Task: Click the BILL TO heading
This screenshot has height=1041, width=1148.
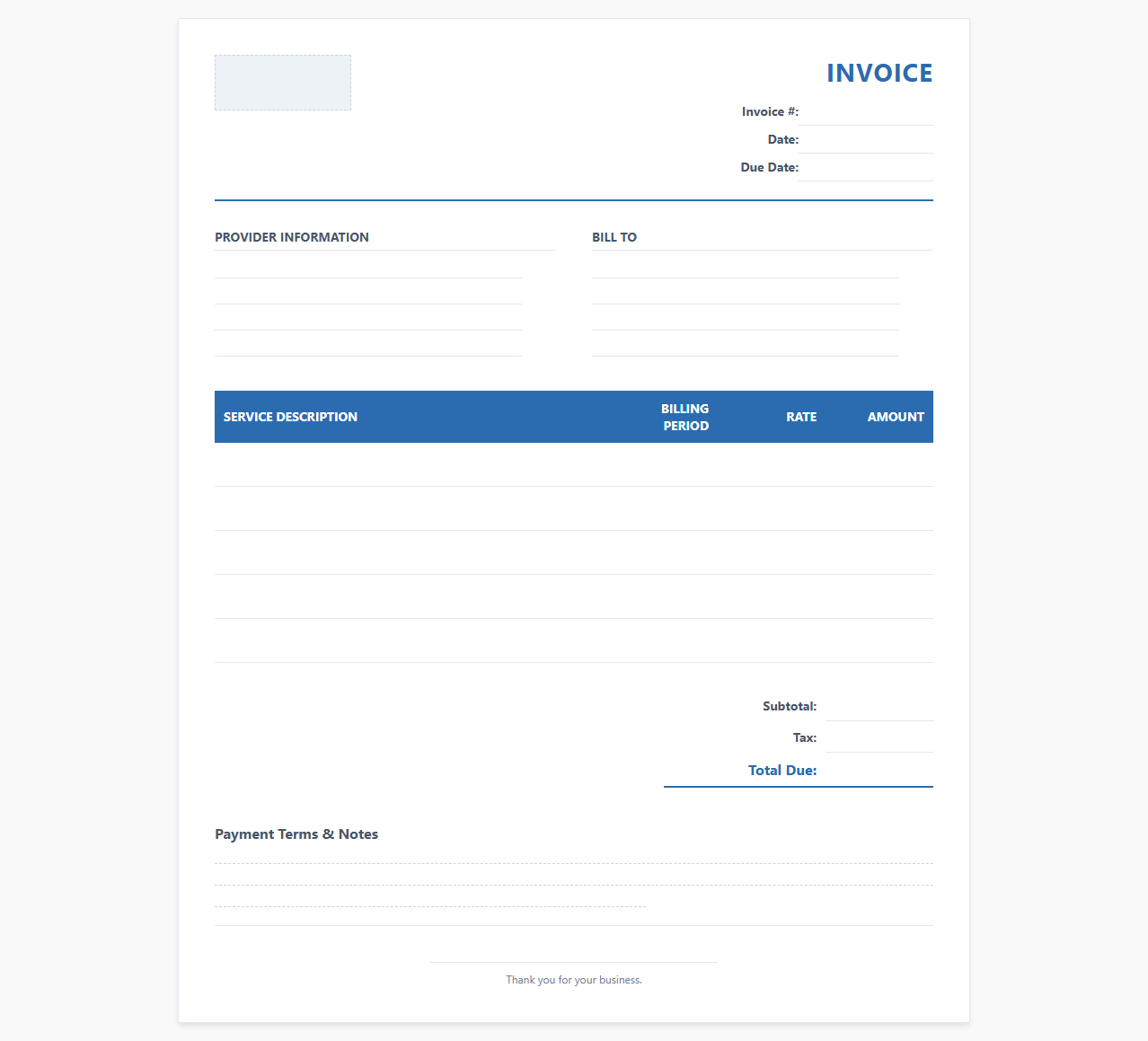Action: 614,237
